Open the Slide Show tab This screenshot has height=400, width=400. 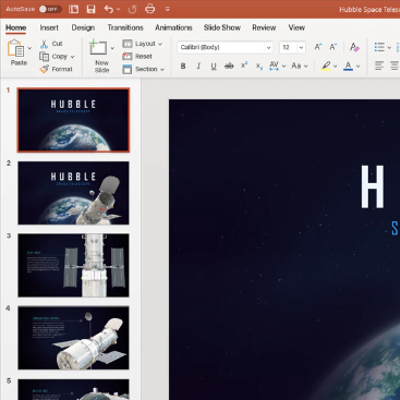(x=222, y=28)
